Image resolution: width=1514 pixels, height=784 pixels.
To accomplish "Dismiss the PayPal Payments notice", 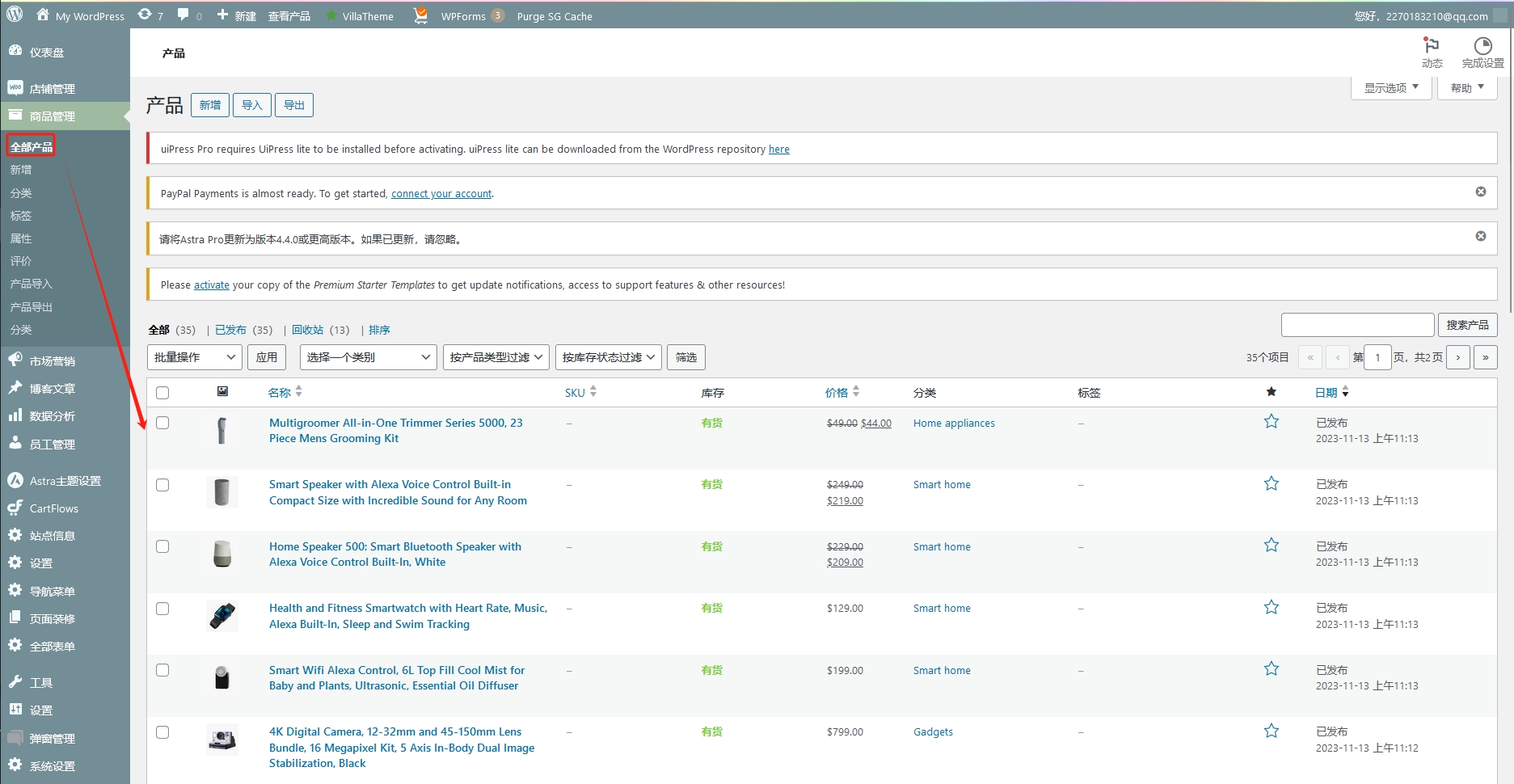I will click(1481, 192).
